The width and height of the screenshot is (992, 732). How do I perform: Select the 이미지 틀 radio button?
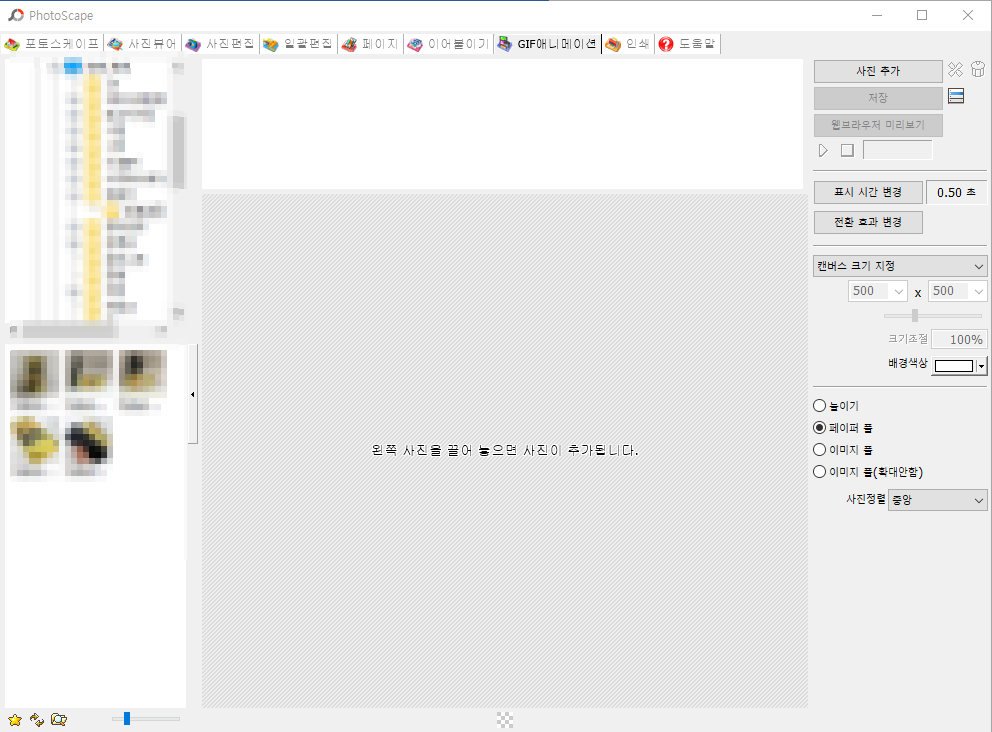[x=819, y=449]
